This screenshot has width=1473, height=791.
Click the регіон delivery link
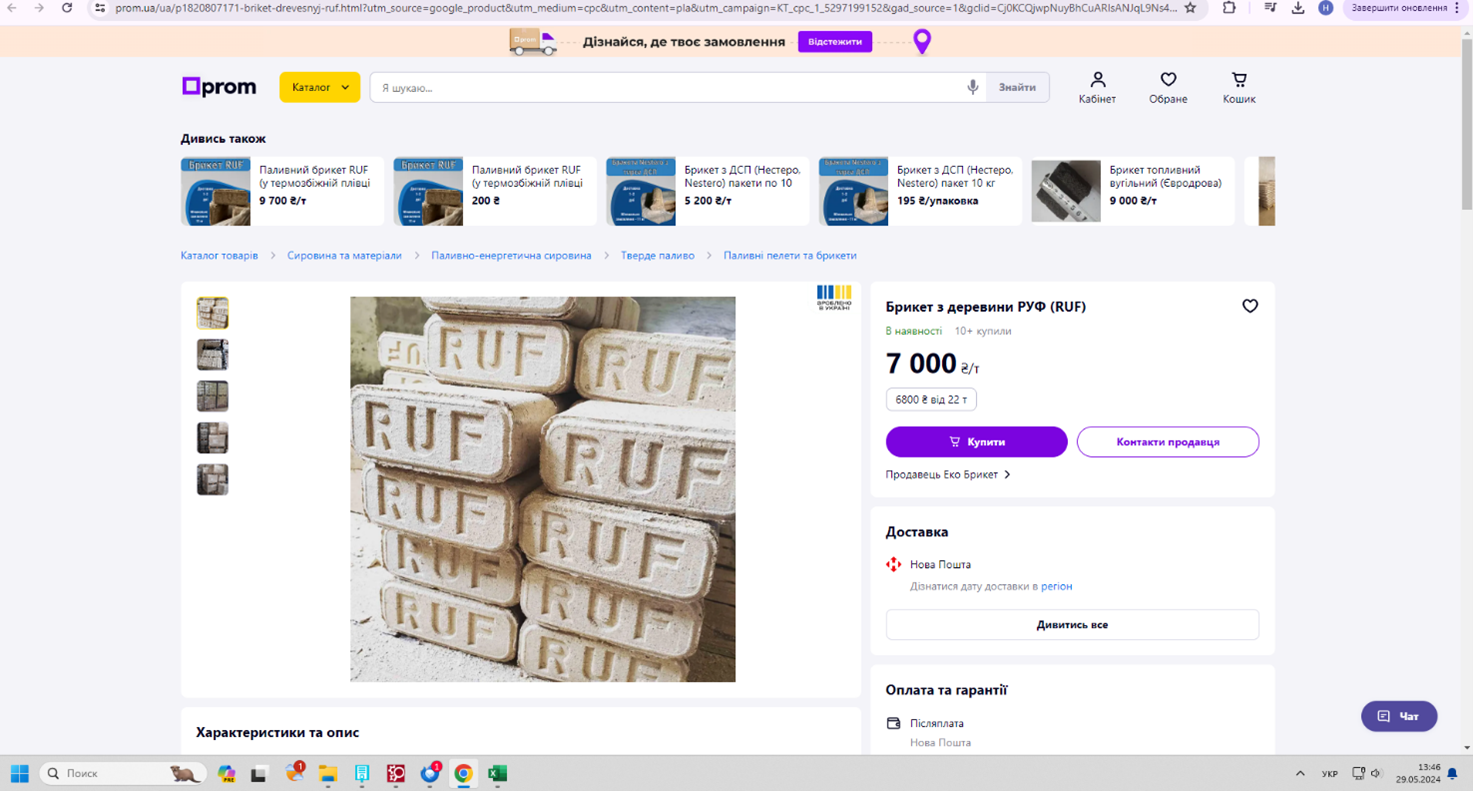point(1056,586)
